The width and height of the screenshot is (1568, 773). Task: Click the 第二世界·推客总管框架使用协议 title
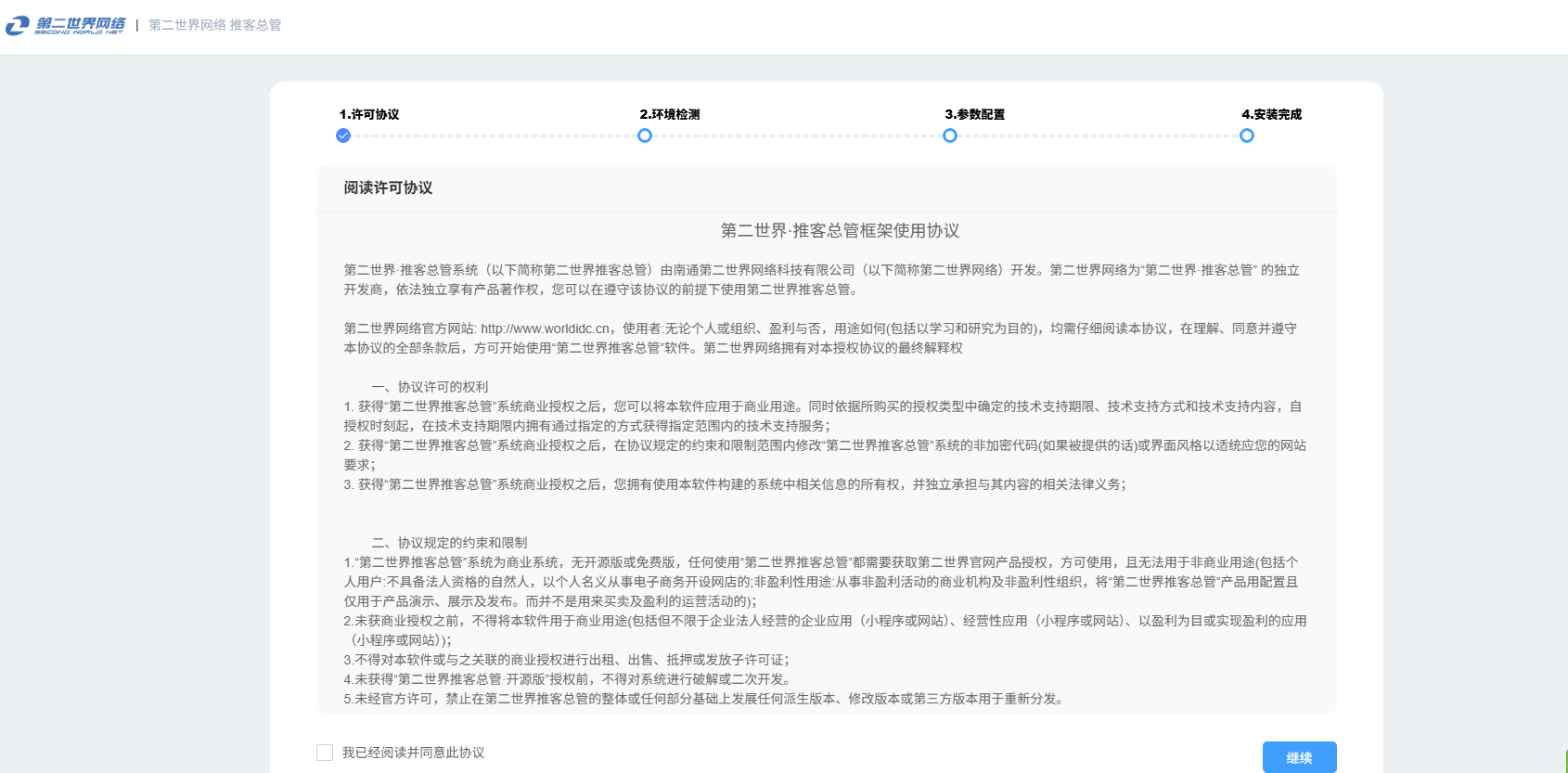(x=840, y=230)
